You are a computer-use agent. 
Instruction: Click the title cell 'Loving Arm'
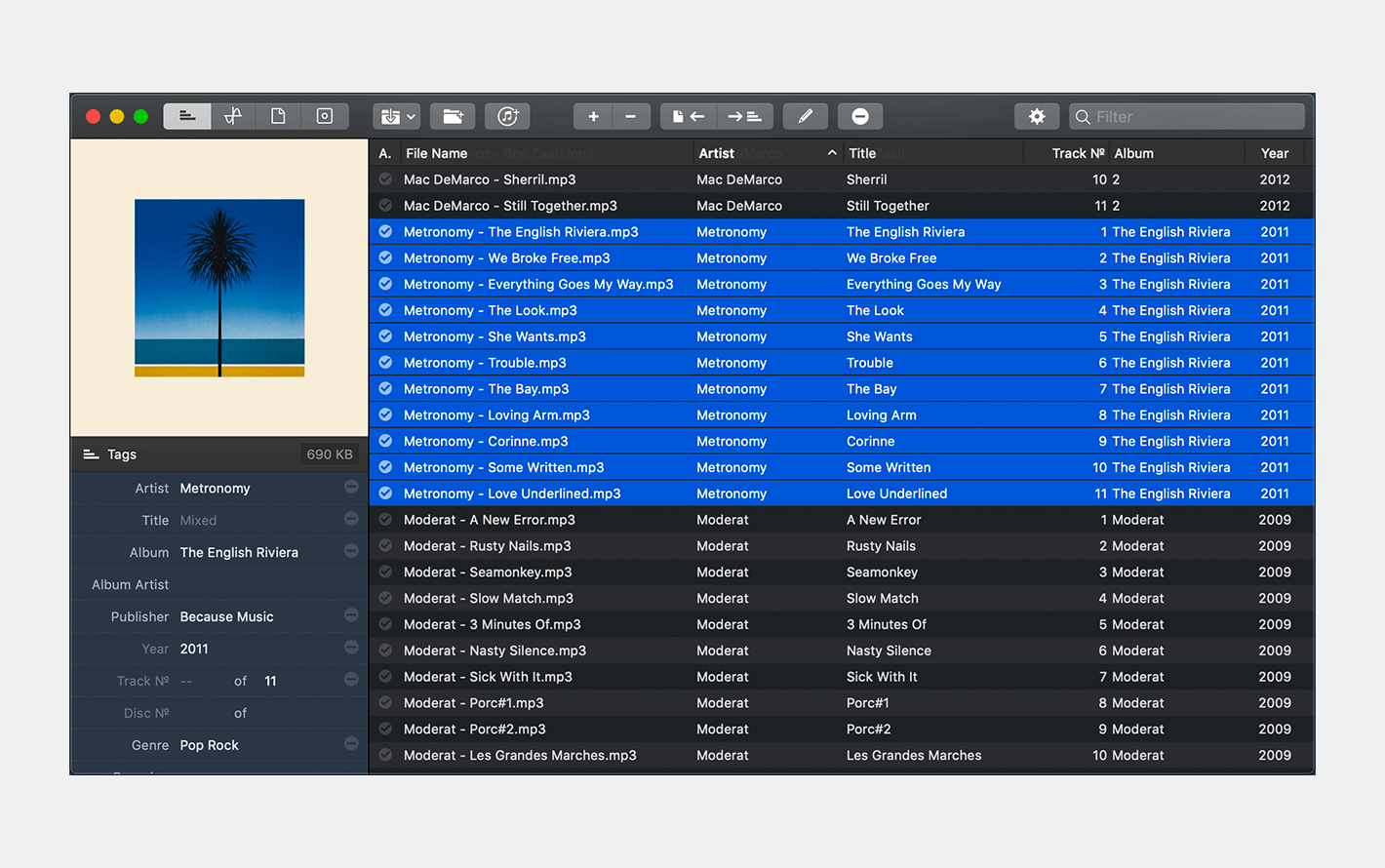882,415
